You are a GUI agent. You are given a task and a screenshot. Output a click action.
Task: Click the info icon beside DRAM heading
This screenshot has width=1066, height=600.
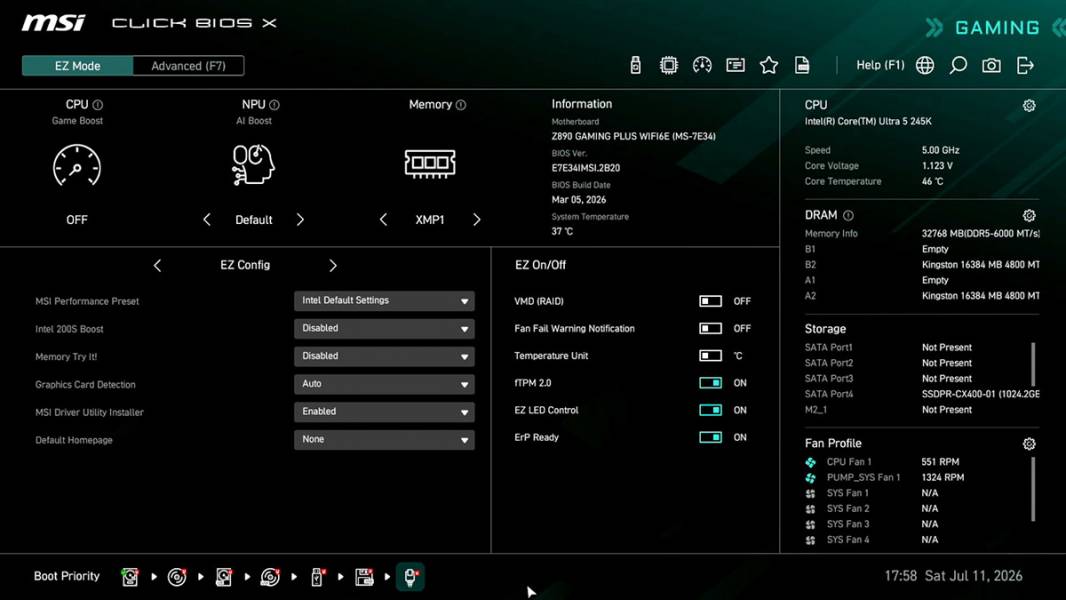(848, 215)
